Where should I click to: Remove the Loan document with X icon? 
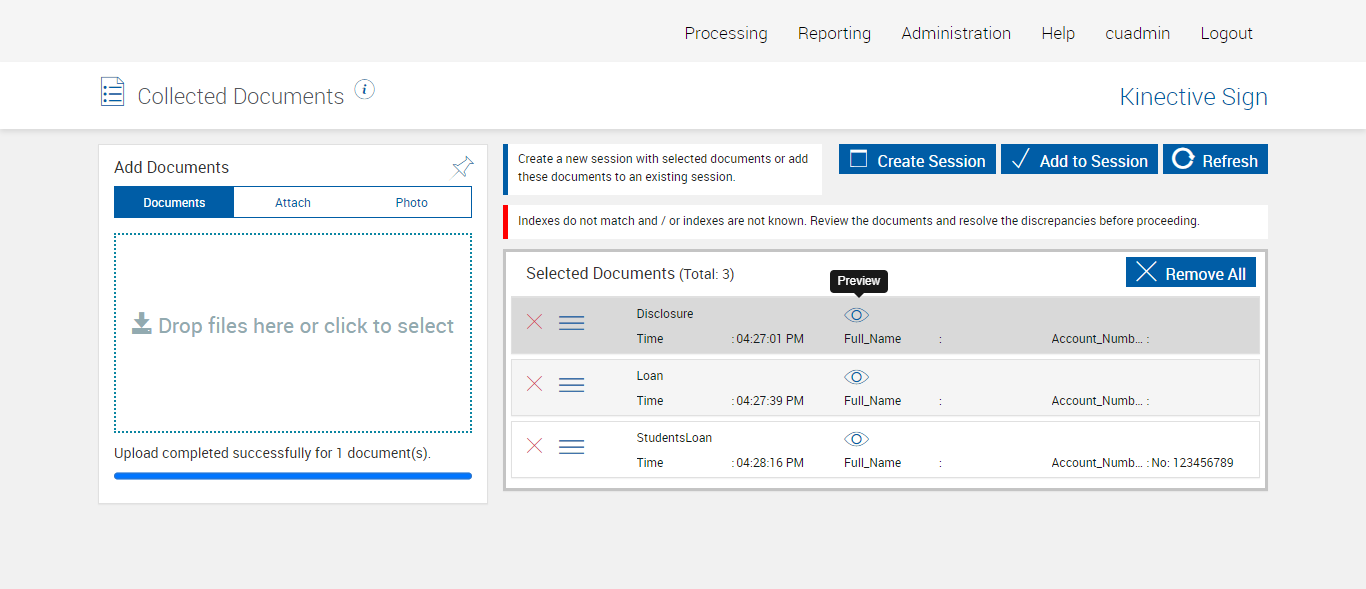point(535,384)
